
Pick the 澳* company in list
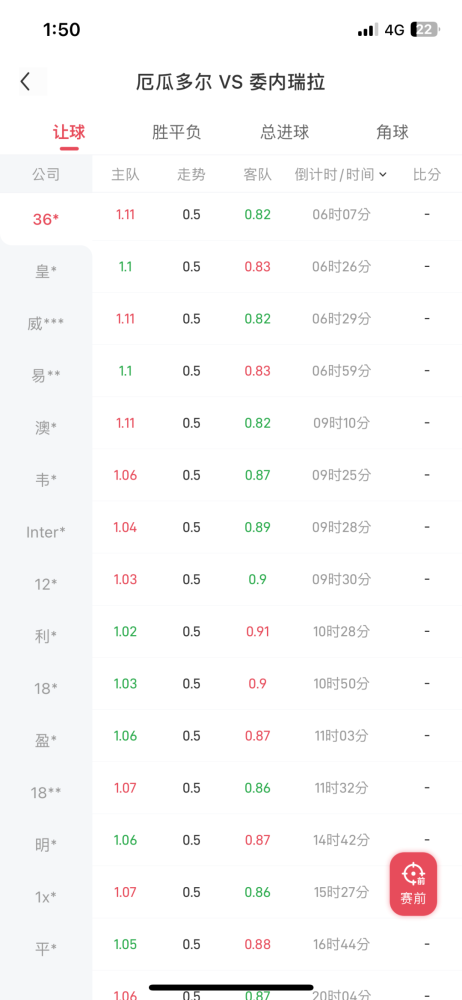coord(46,427)
